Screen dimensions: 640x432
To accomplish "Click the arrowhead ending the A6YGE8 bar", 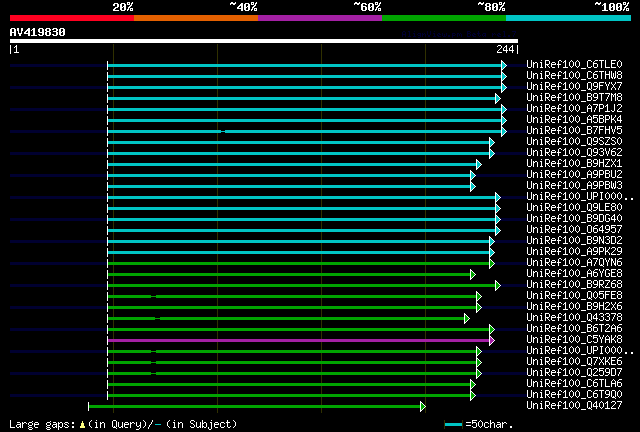I will (x=473, y=274).
